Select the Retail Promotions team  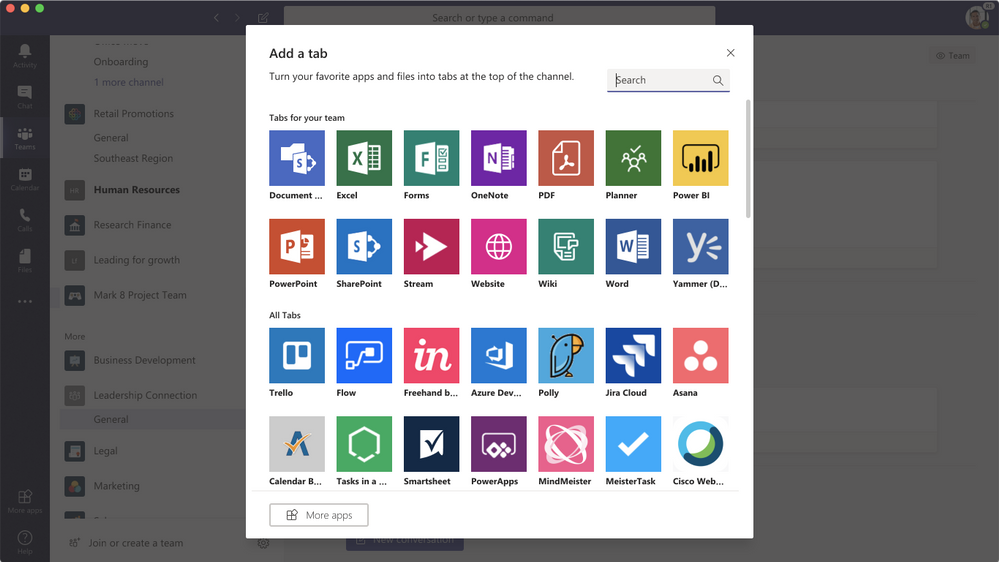[x=134, y=113]
